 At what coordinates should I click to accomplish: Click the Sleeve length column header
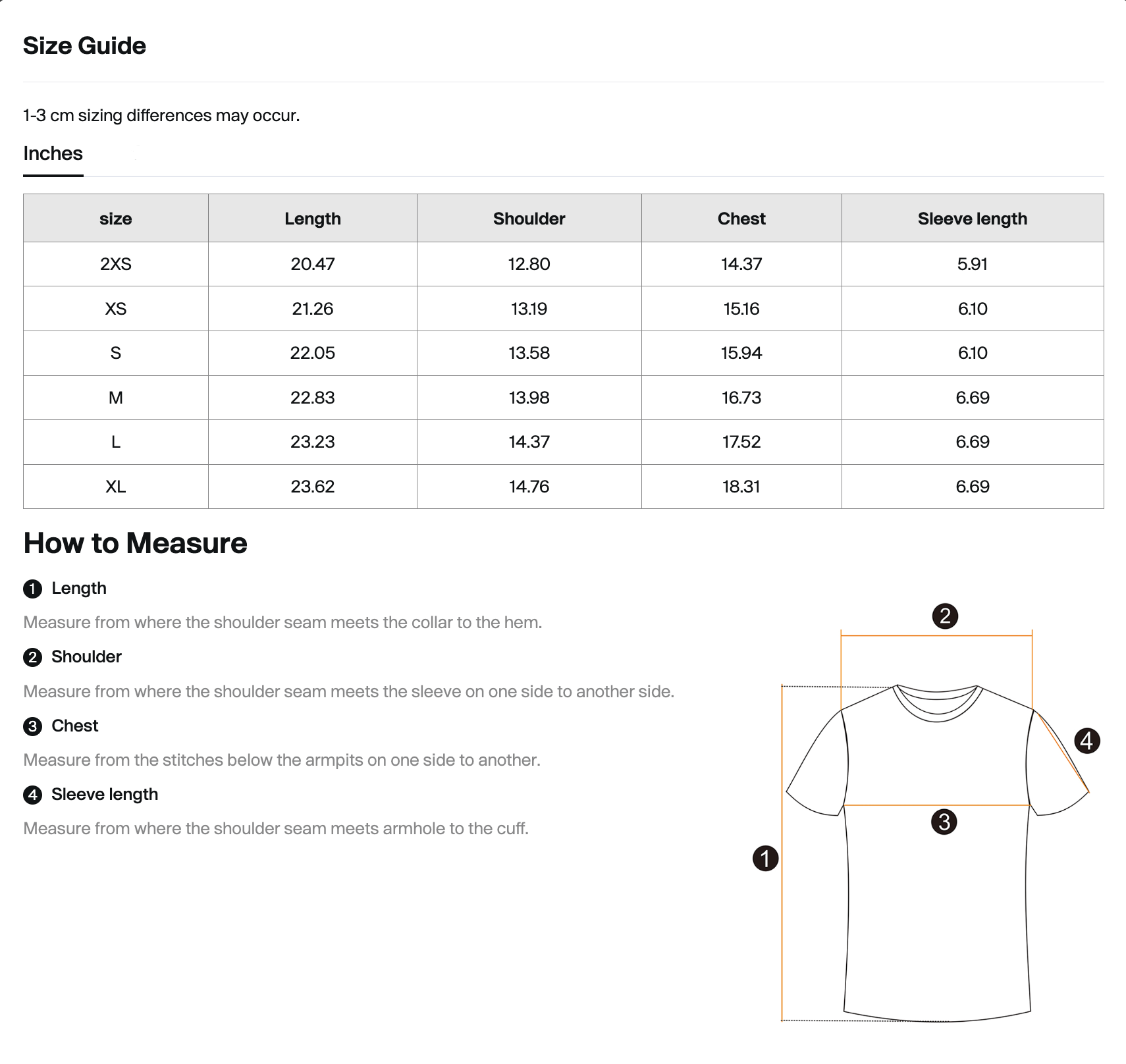pos(973,219)
